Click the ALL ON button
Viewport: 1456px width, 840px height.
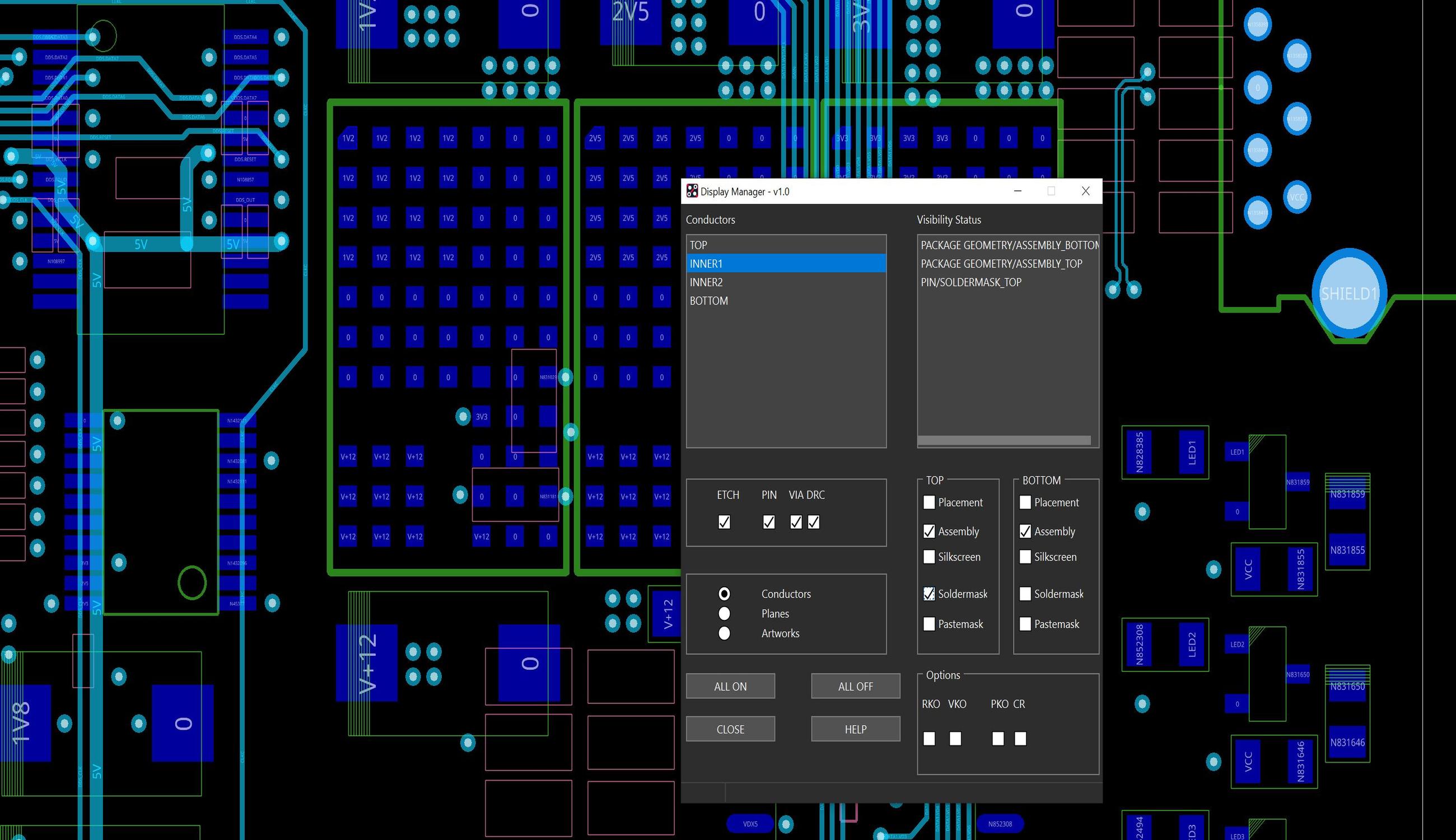coord(730,686)
